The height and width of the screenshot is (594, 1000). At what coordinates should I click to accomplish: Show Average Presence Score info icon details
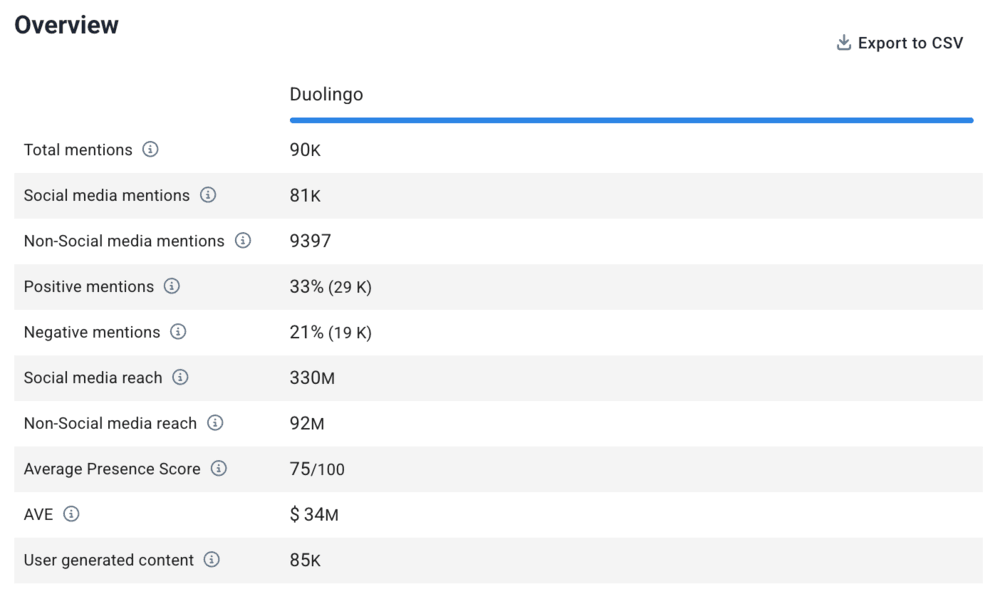coord(219,469)
